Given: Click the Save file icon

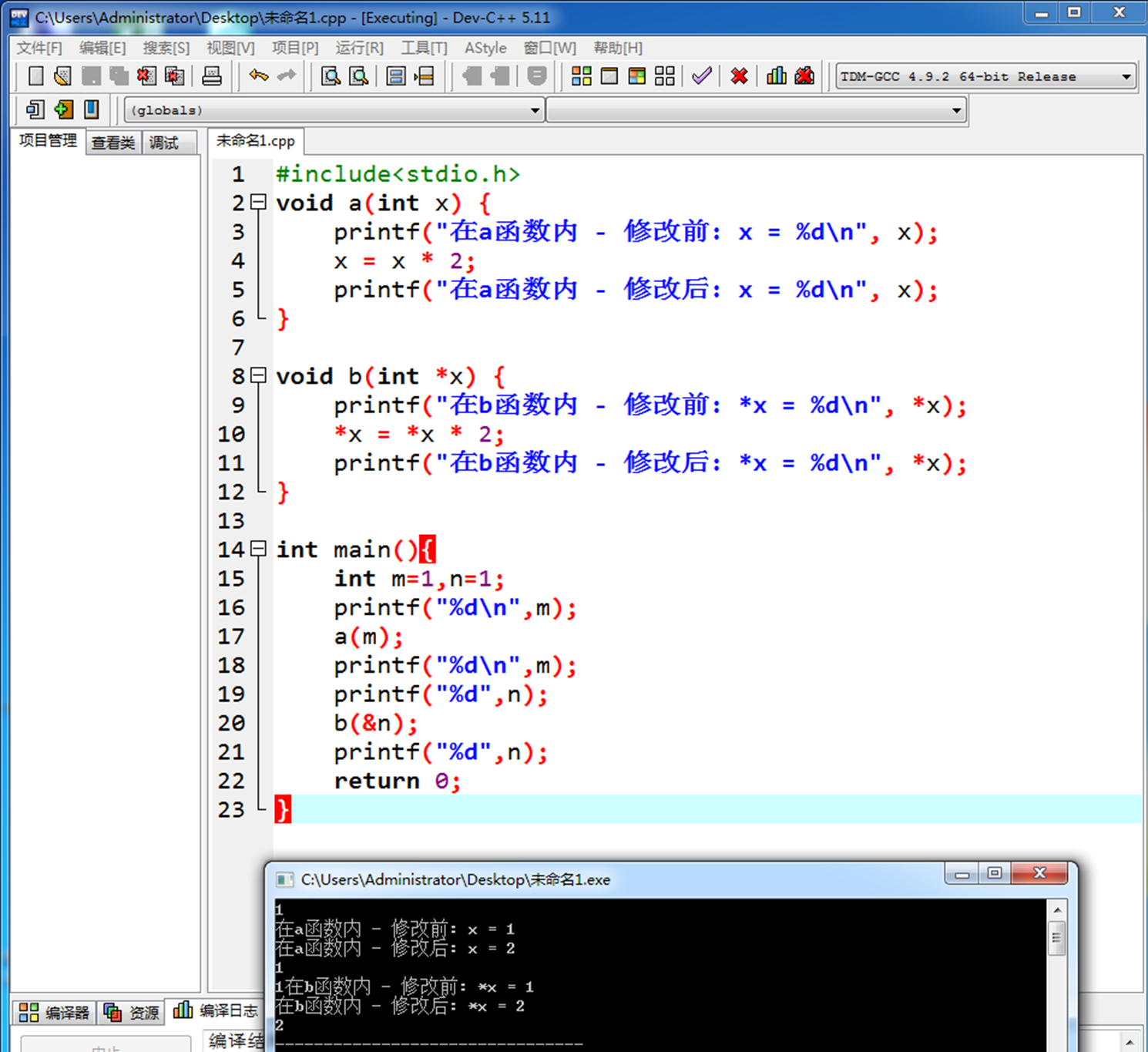Looking at the screenshot, I should click(91, 76).
